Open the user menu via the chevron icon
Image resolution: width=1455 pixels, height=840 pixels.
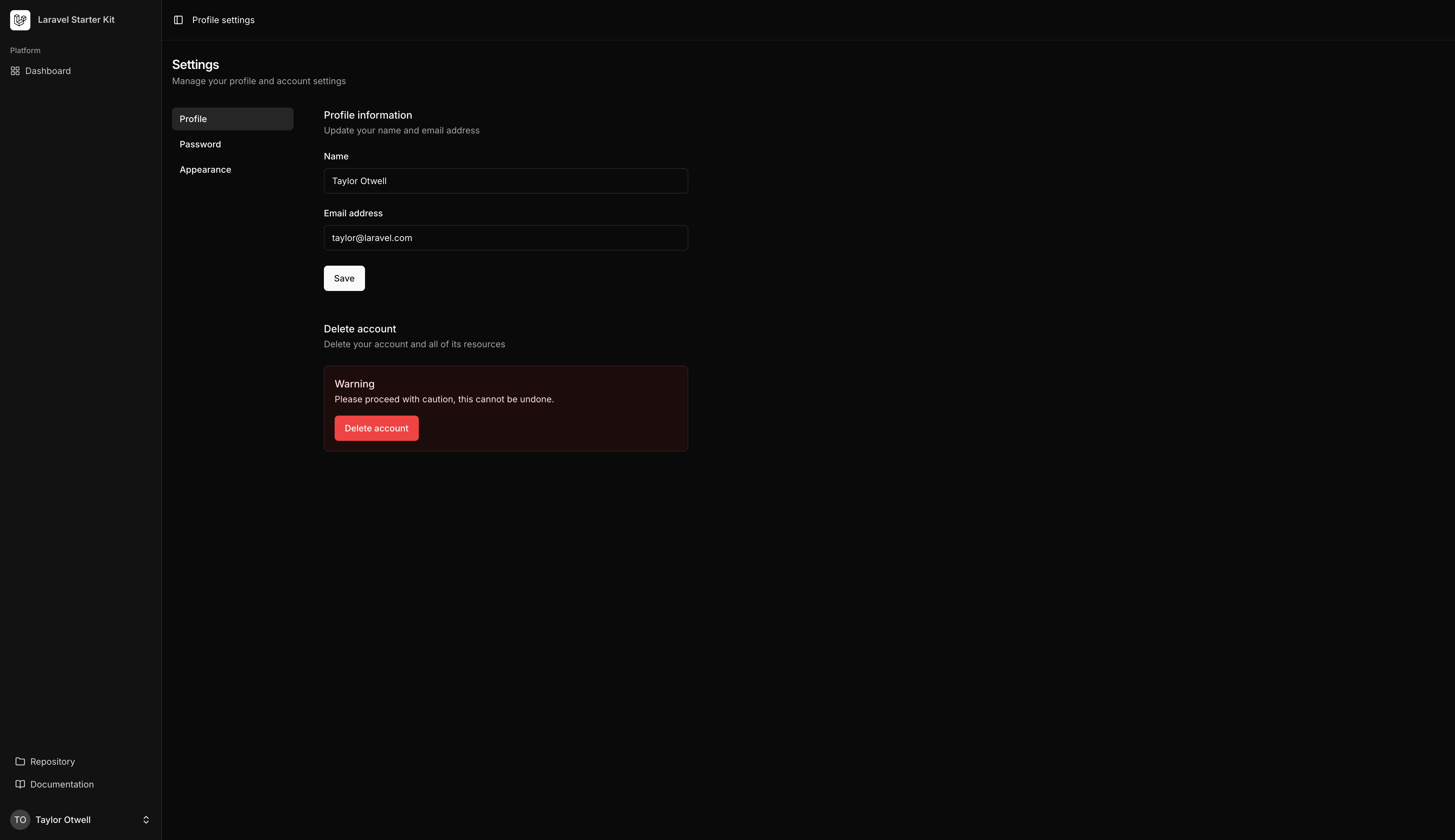146,819
